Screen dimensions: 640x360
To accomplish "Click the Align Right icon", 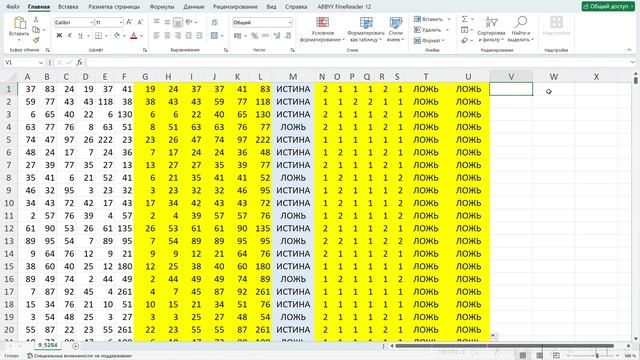I will pyautogui.click(x=178, y=36).
